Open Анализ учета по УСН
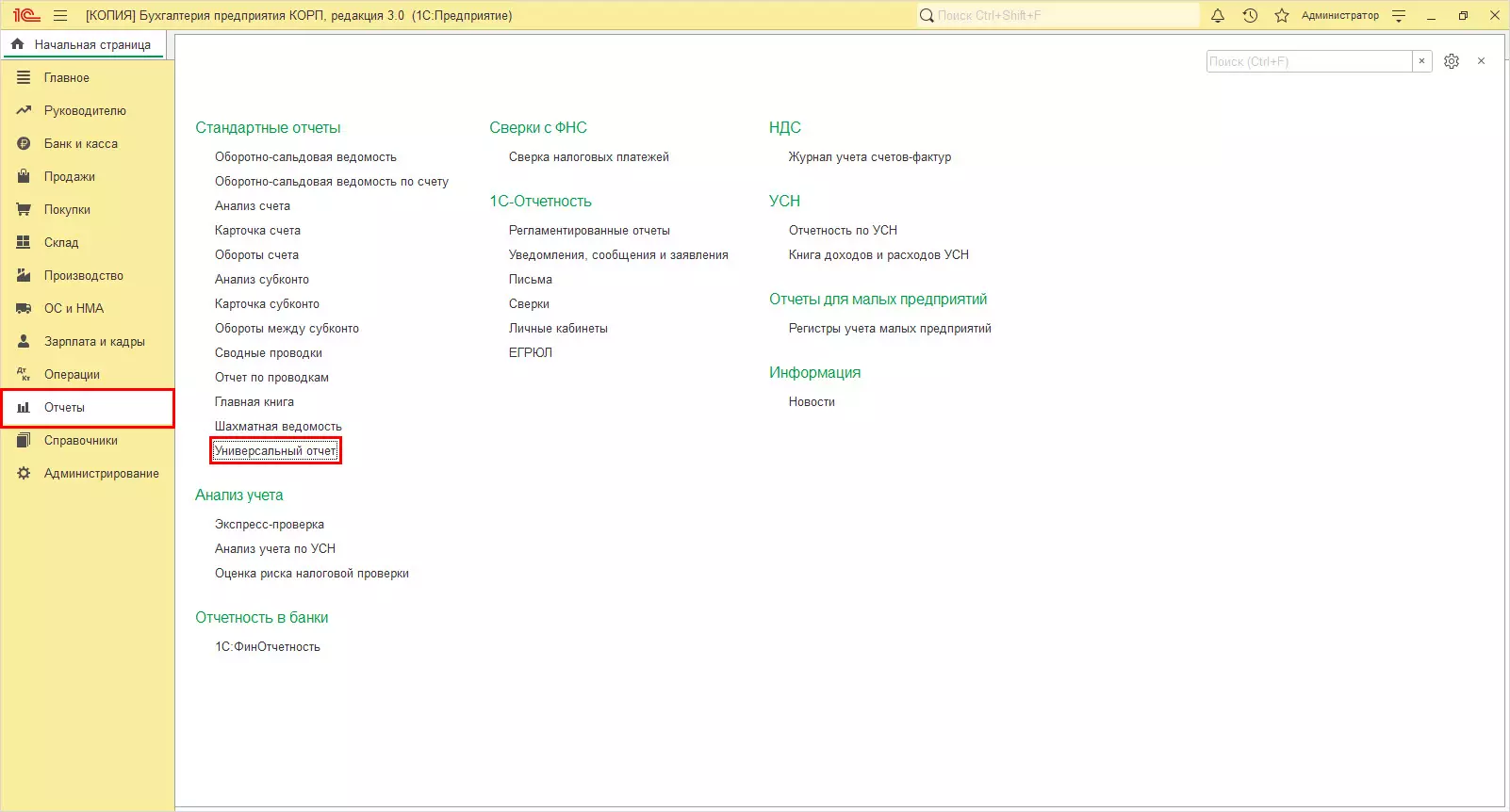 pos(275,548)
